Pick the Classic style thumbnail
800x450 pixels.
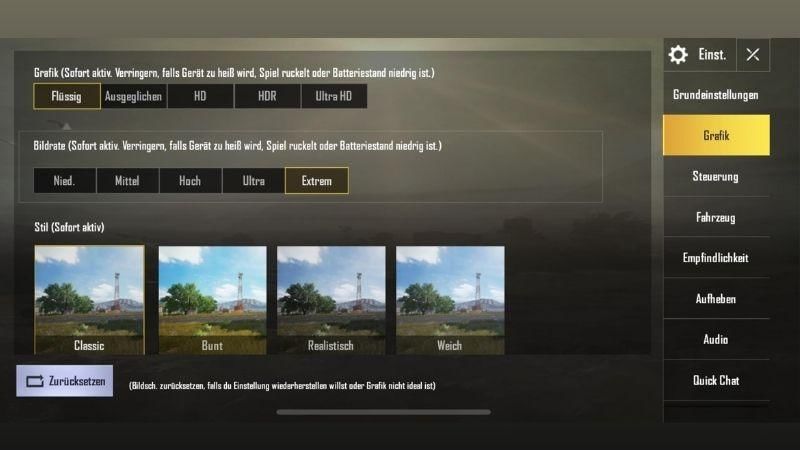(89, 300)
